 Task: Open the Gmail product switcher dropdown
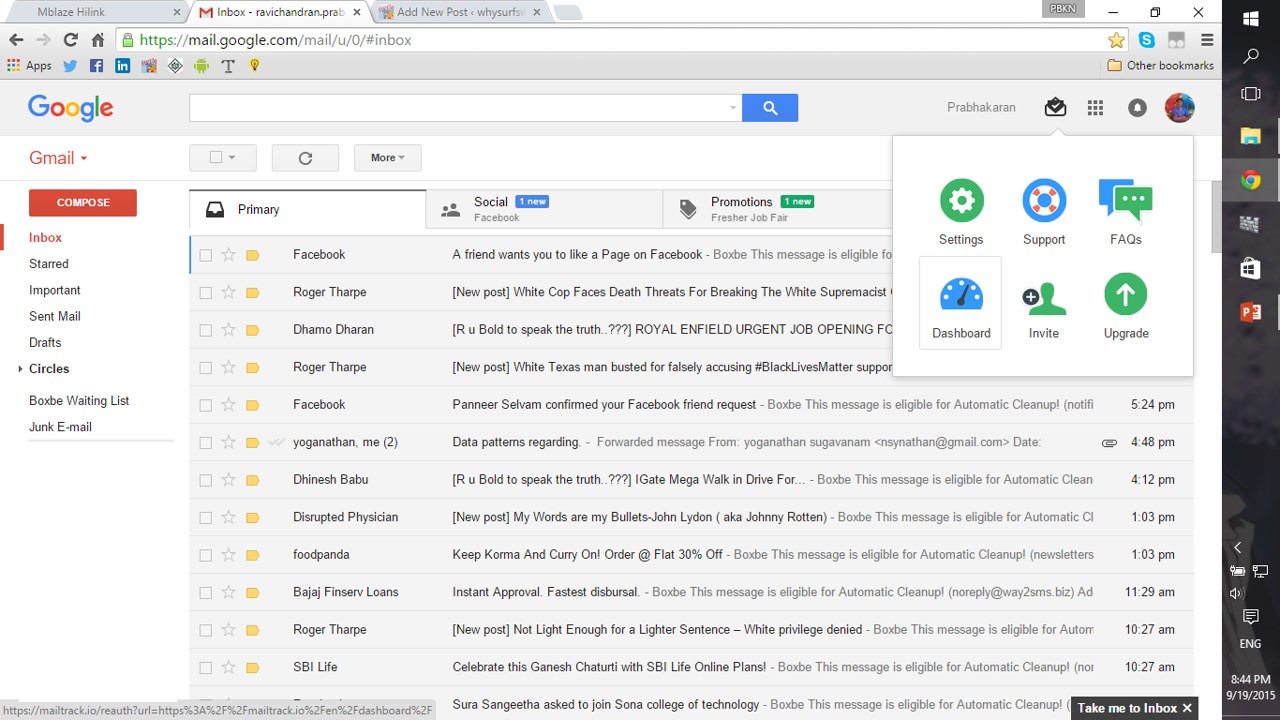coord(58,158)
